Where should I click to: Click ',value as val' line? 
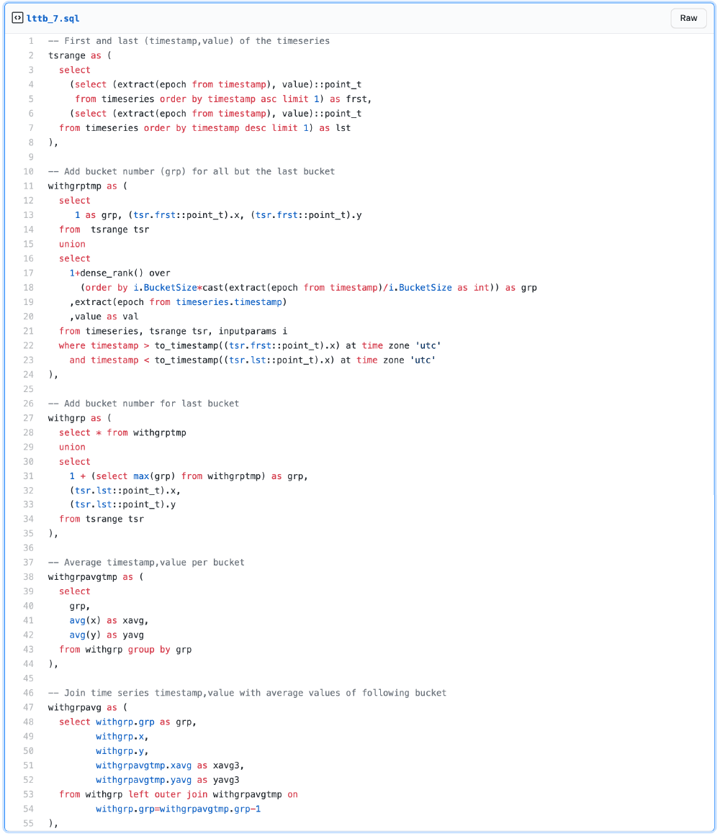104,317
